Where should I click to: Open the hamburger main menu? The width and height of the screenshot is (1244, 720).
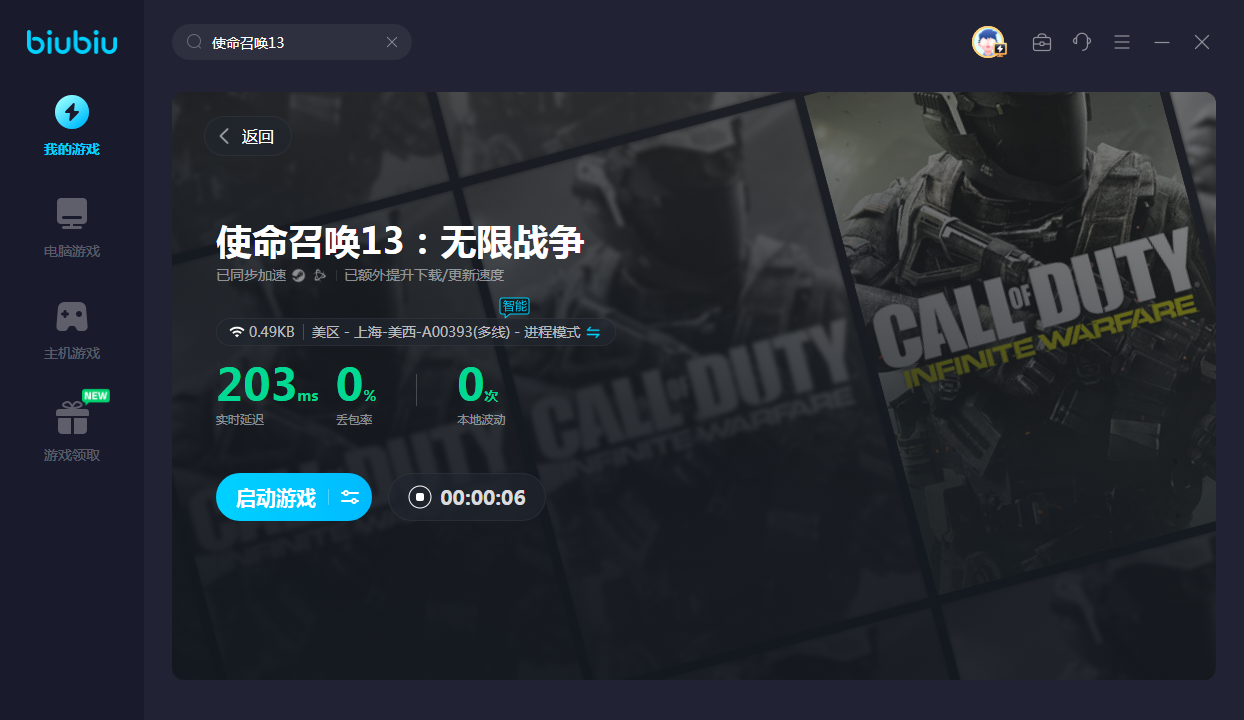pos(1122,42)
